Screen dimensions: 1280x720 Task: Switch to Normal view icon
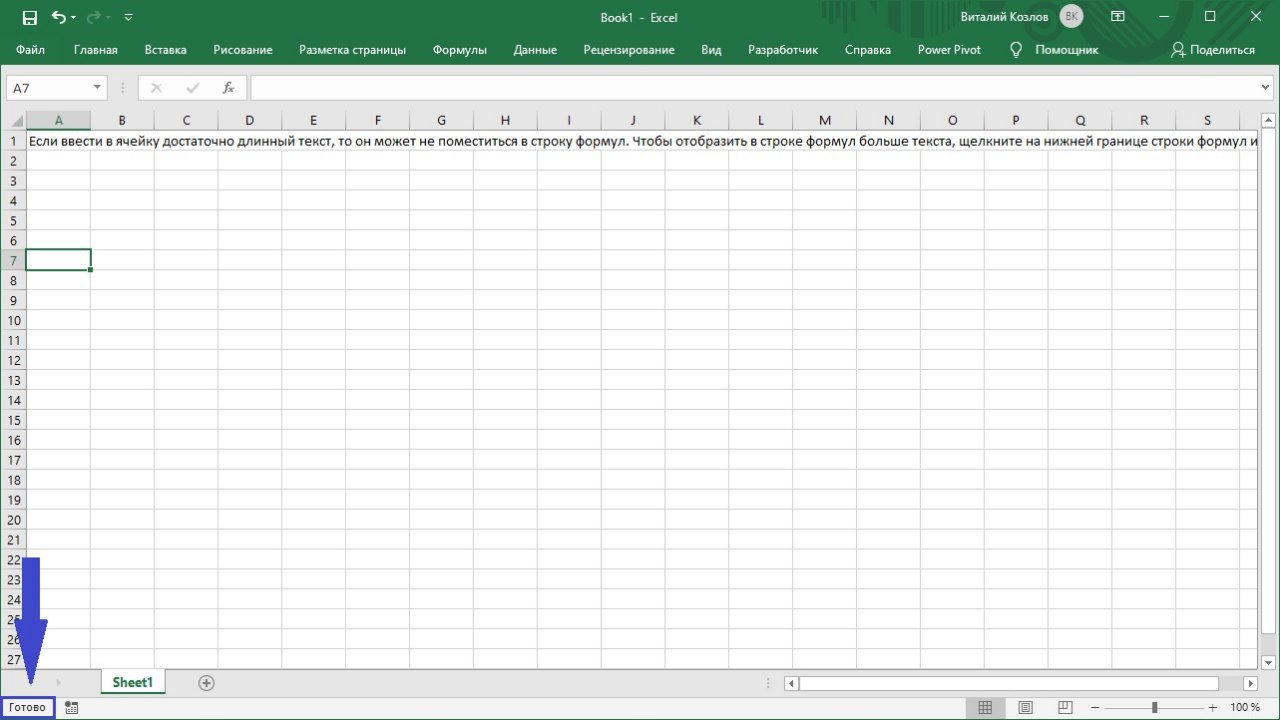pyautogui.click(x=985, y=708)
